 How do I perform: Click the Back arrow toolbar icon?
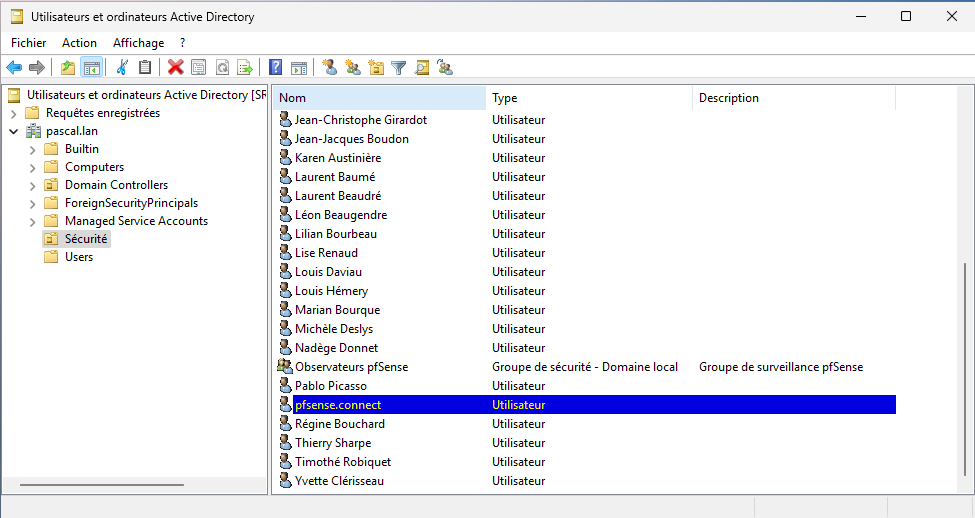[14, 67]
